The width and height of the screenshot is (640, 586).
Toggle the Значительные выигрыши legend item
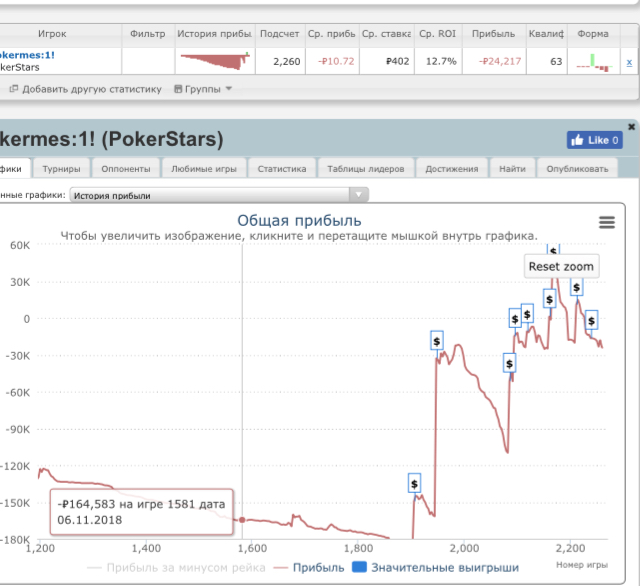pos(435,568)
